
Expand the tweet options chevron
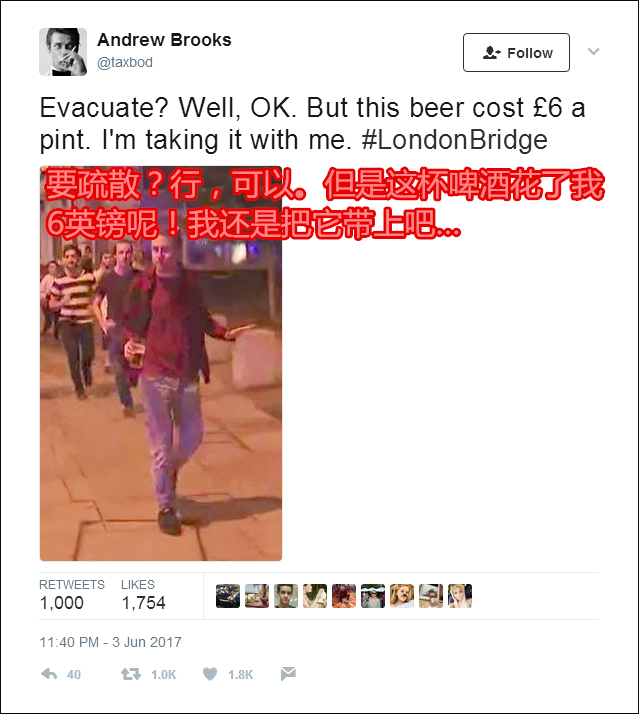coord(593,51)
